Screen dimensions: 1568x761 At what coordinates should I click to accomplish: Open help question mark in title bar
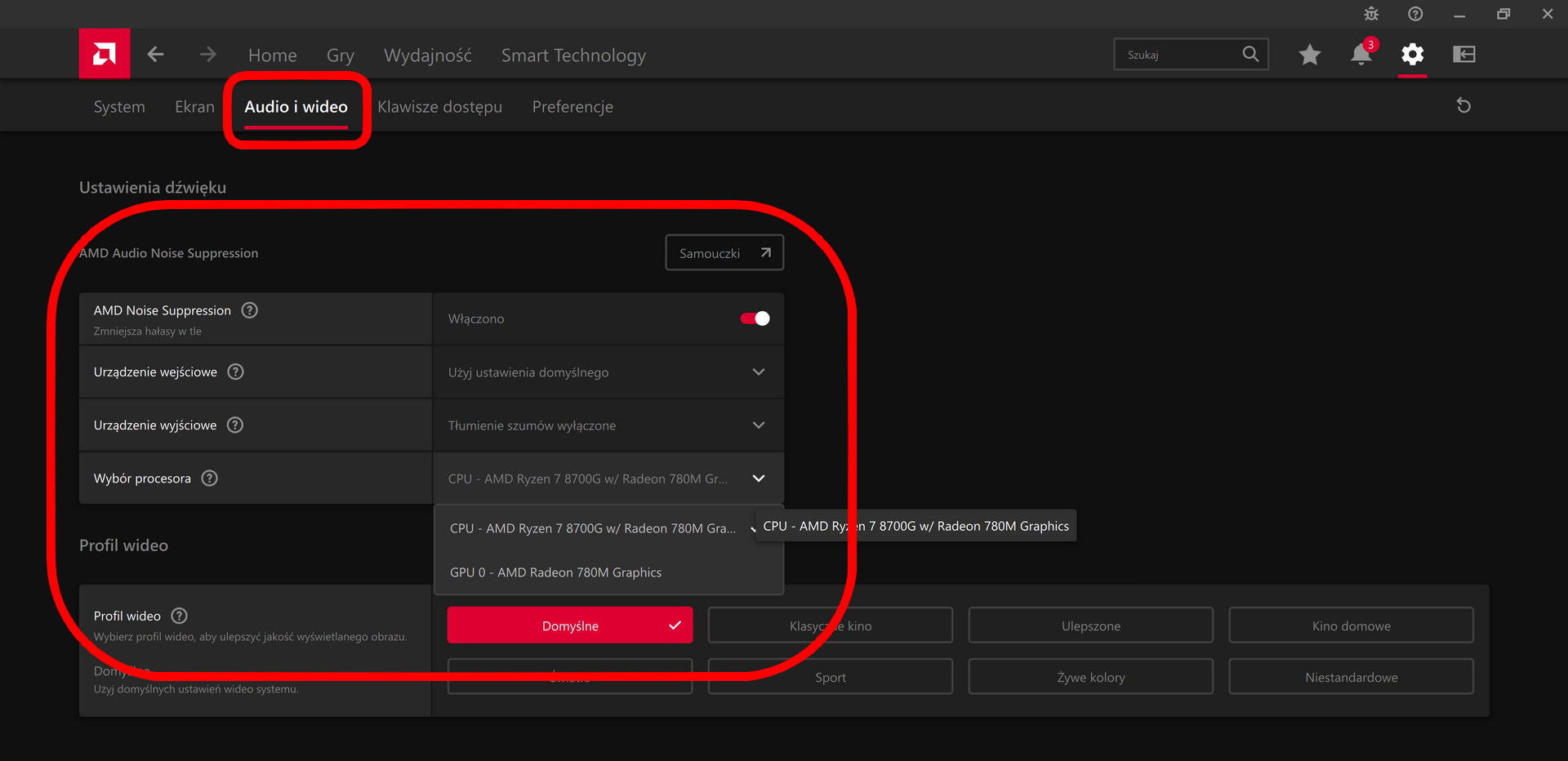(x=1415, y=14)
